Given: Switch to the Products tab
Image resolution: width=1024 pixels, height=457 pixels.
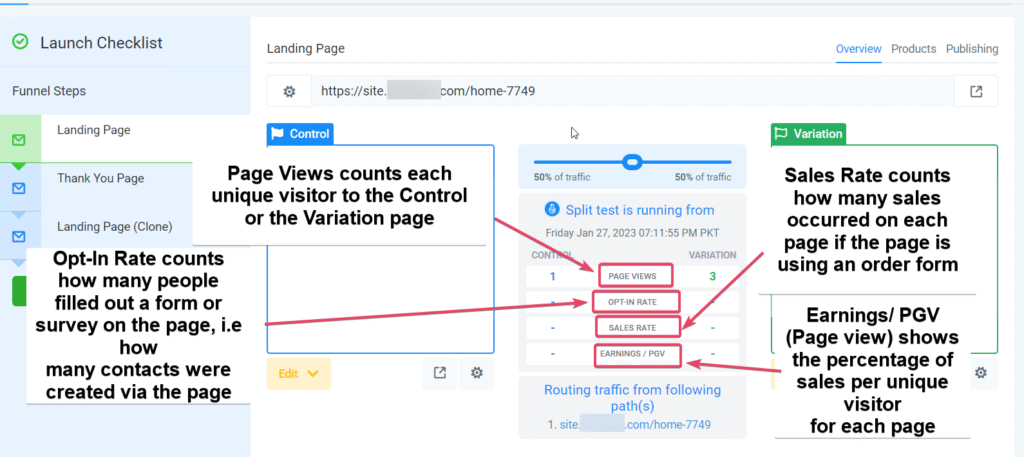Looking at the screenshot, I should [x=914, y=49].
